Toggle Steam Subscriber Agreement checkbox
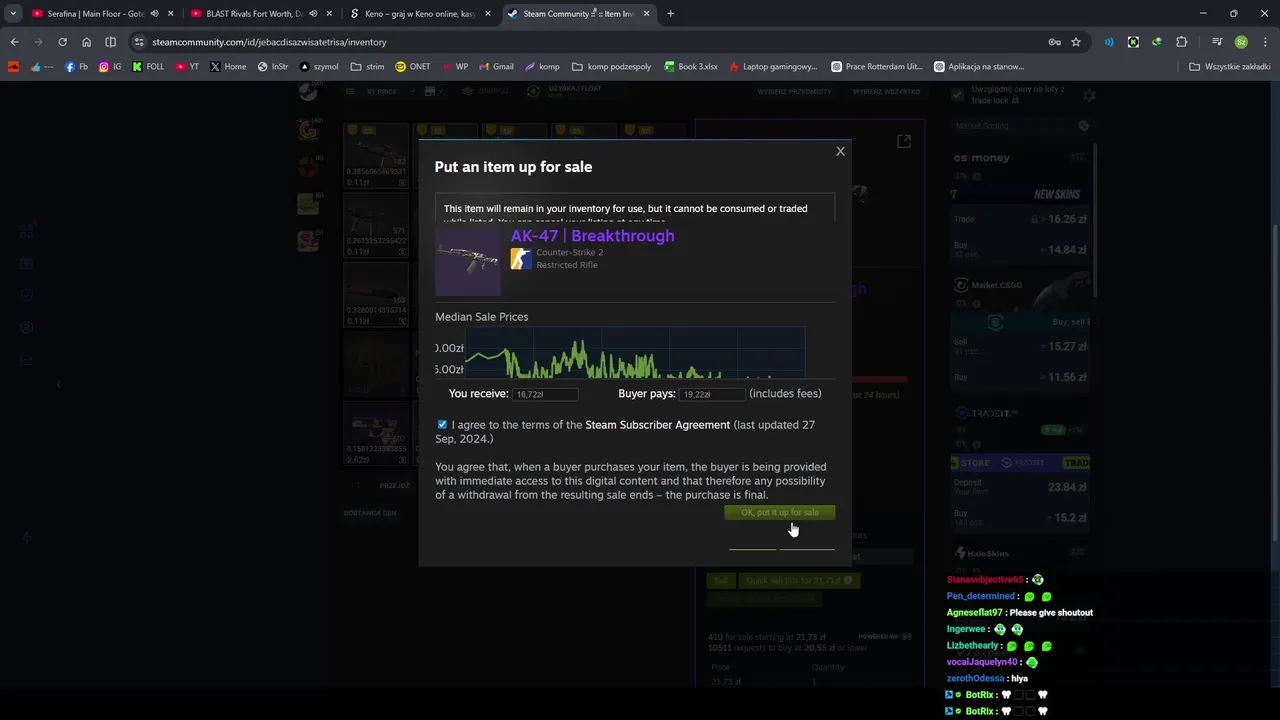 coord(442,425)
